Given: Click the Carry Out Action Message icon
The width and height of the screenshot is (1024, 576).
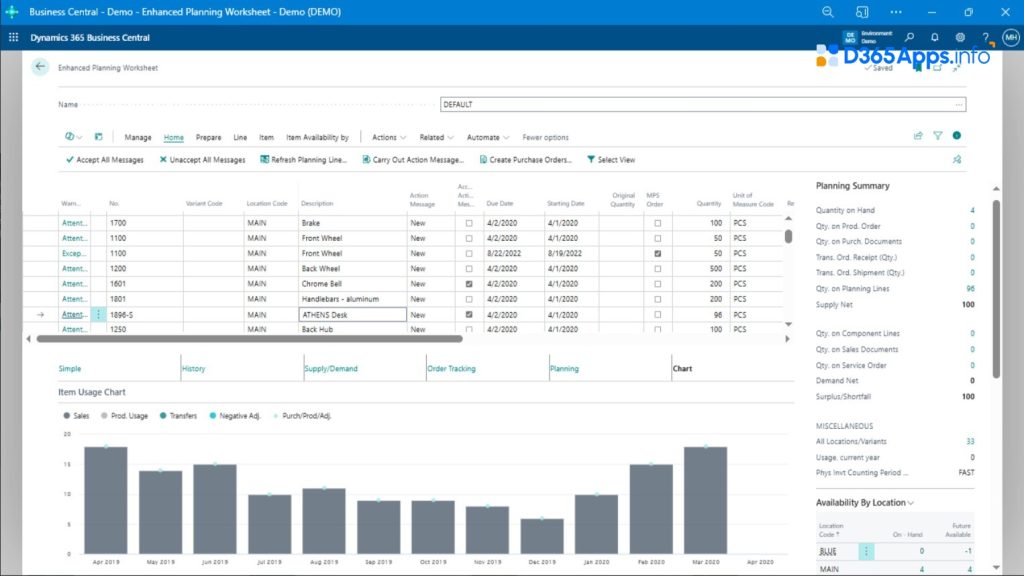Looking at the screenshot, I should (366, 159).
